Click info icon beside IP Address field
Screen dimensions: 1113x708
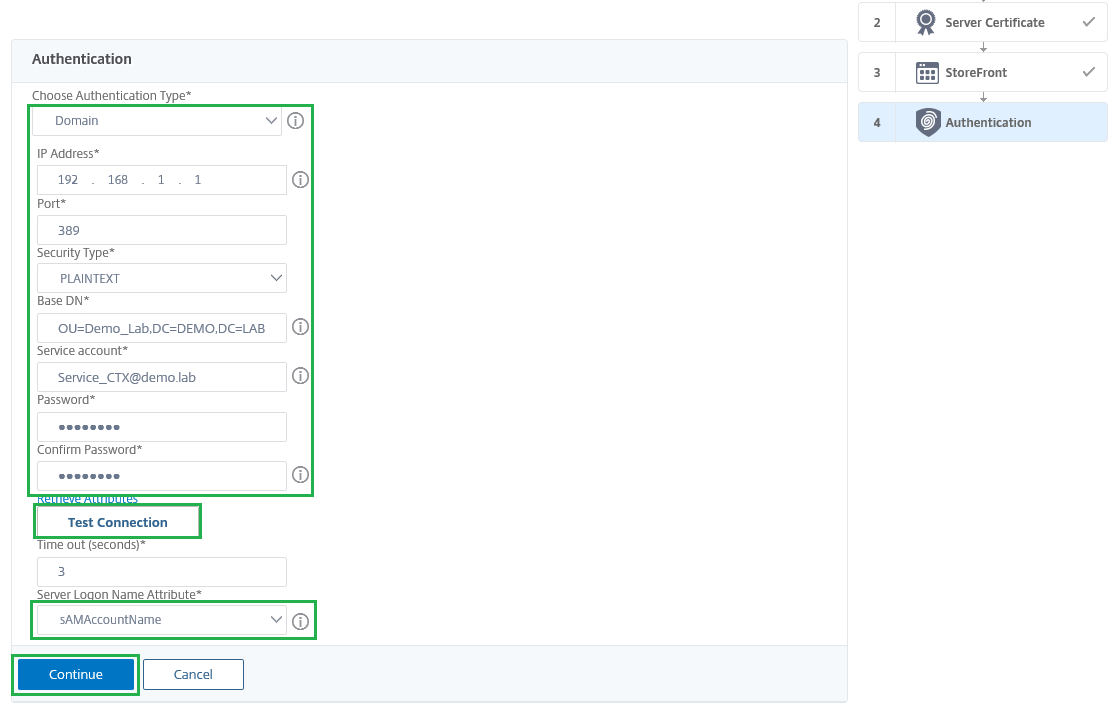coord(299,180)
